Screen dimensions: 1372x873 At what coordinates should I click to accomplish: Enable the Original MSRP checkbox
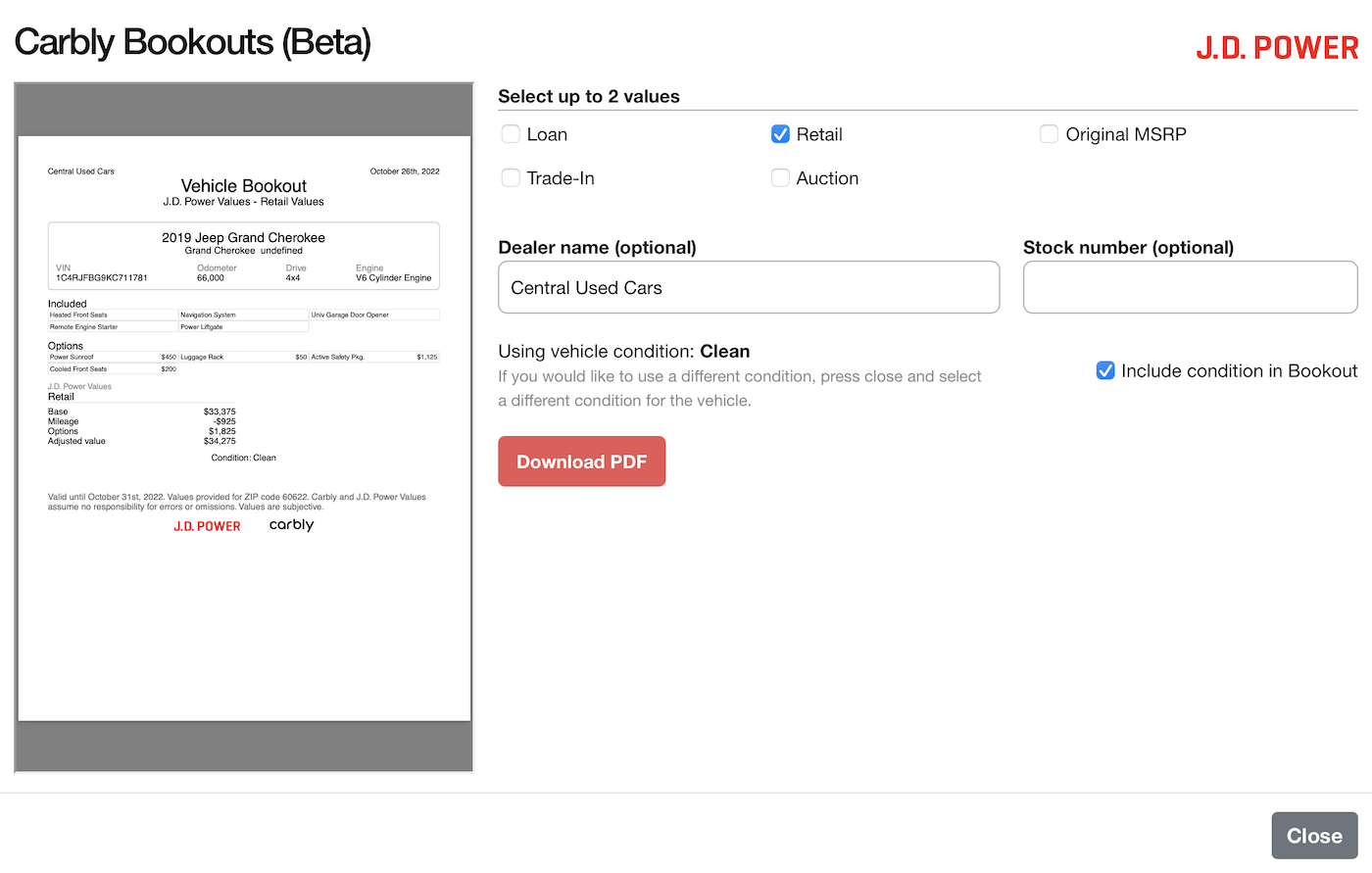point(1050,133)
